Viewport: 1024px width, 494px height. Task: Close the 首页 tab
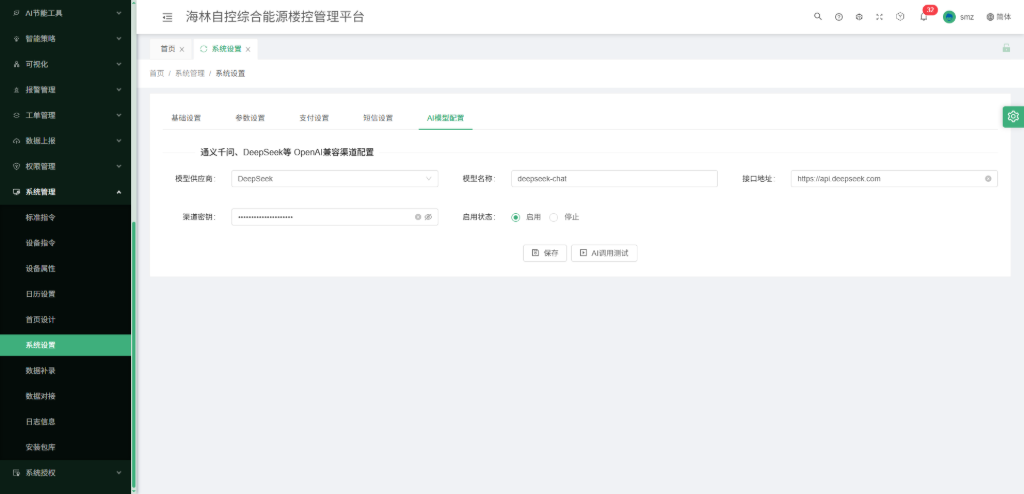pos(182,49)
